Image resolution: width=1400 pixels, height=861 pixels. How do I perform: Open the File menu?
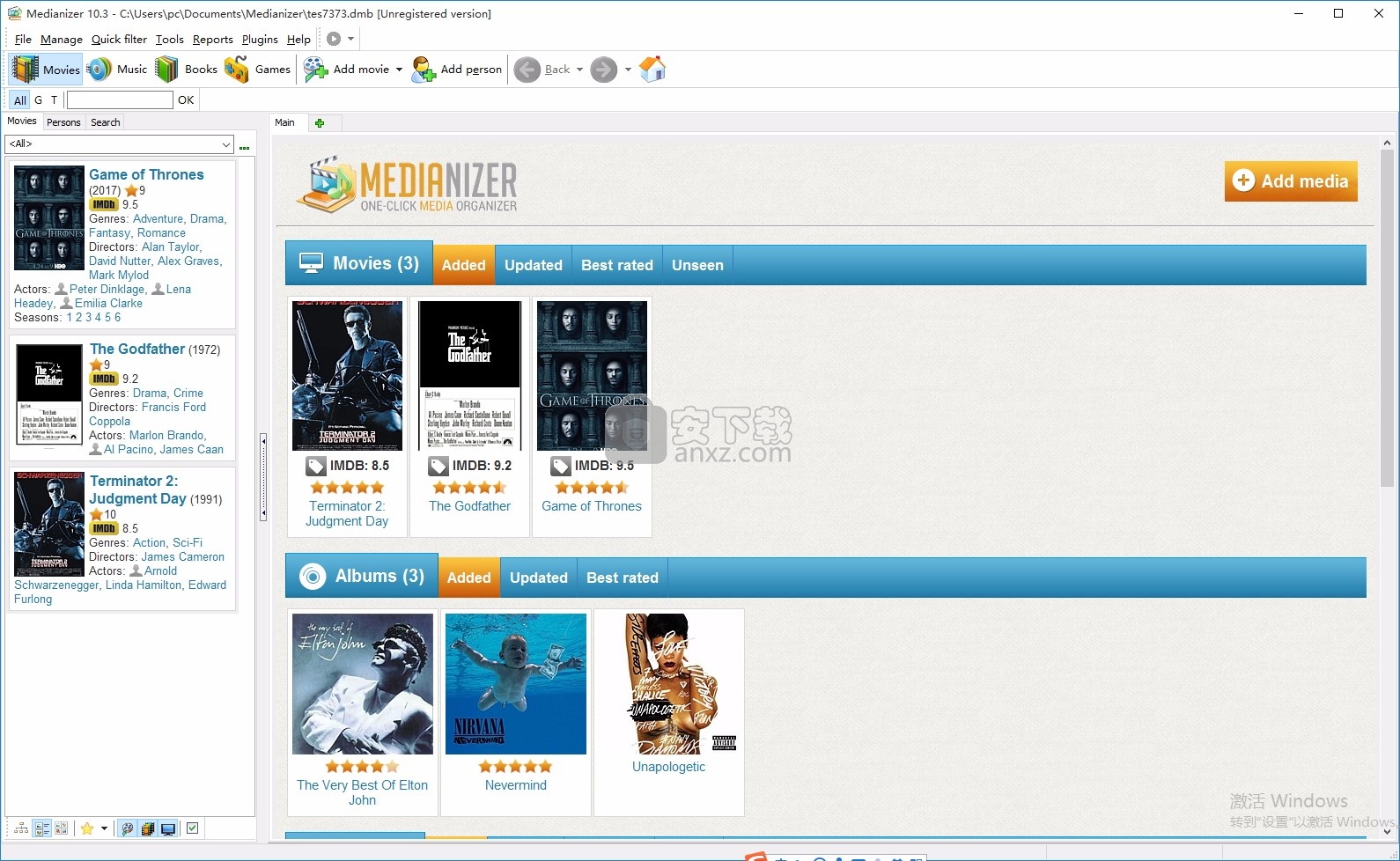(23, 40)
